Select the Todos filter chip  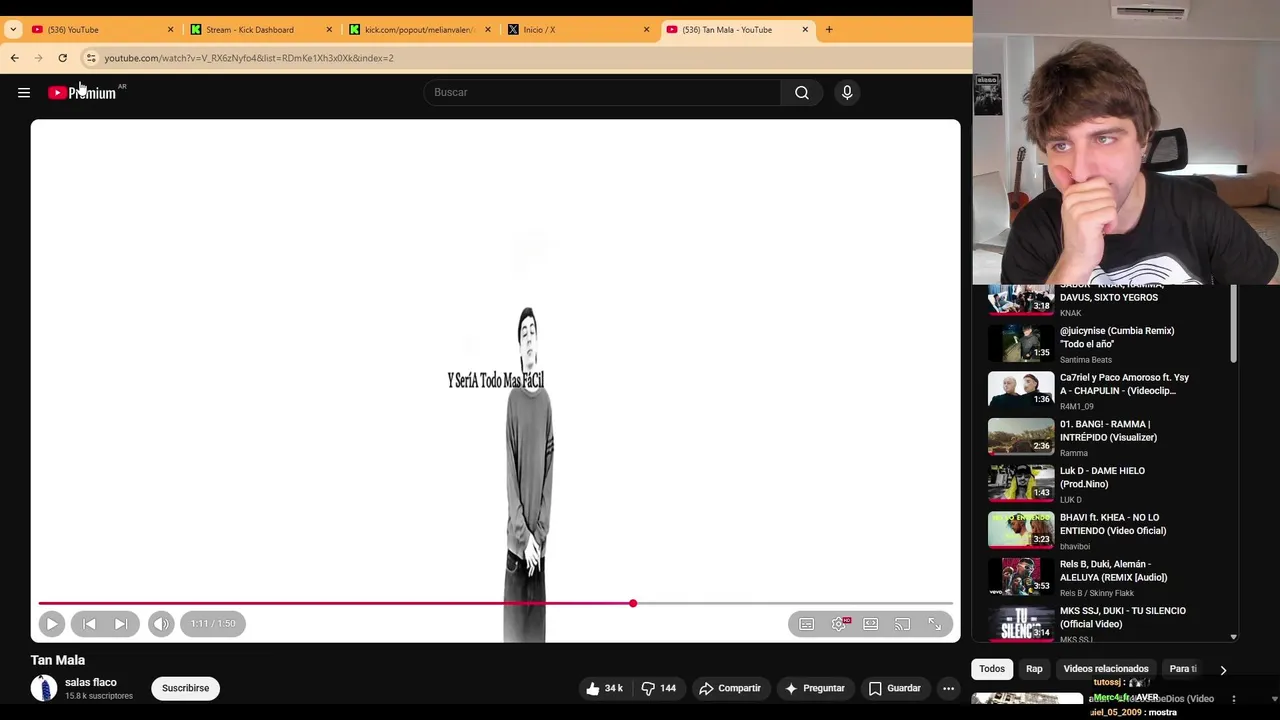click(x=992, y=669)
